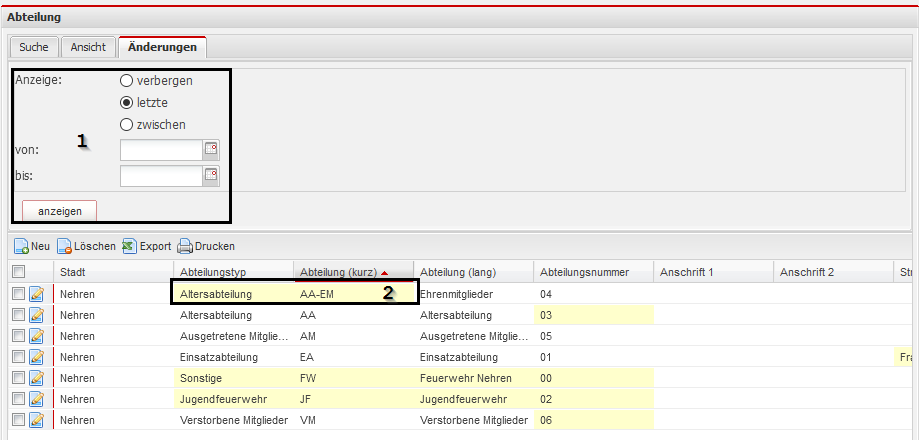Edit the Einsatzabteilung row via pencil icon
Screen dimensions: 919x440
tap(37, 357)
